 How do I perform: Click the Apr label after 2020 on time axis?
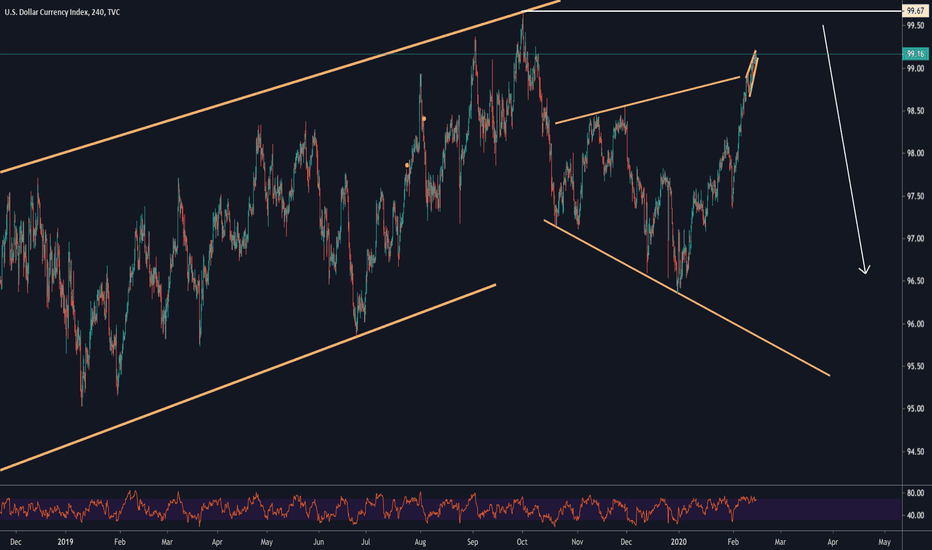[x=832, y=542]
